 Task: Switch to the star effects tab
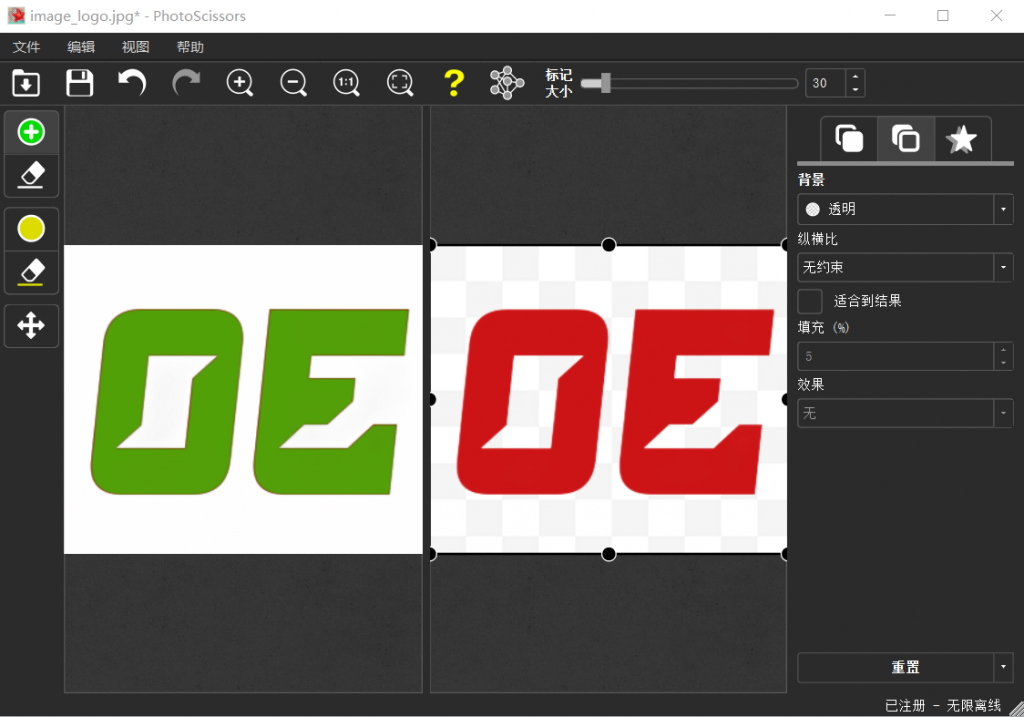pyautogui.click(x=962, y=139)
